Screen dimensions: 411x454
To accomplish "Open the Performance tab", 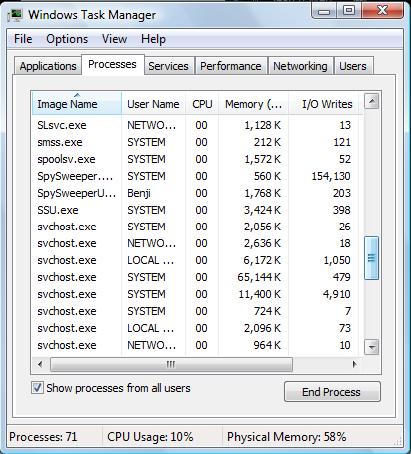I will (231, 66).
